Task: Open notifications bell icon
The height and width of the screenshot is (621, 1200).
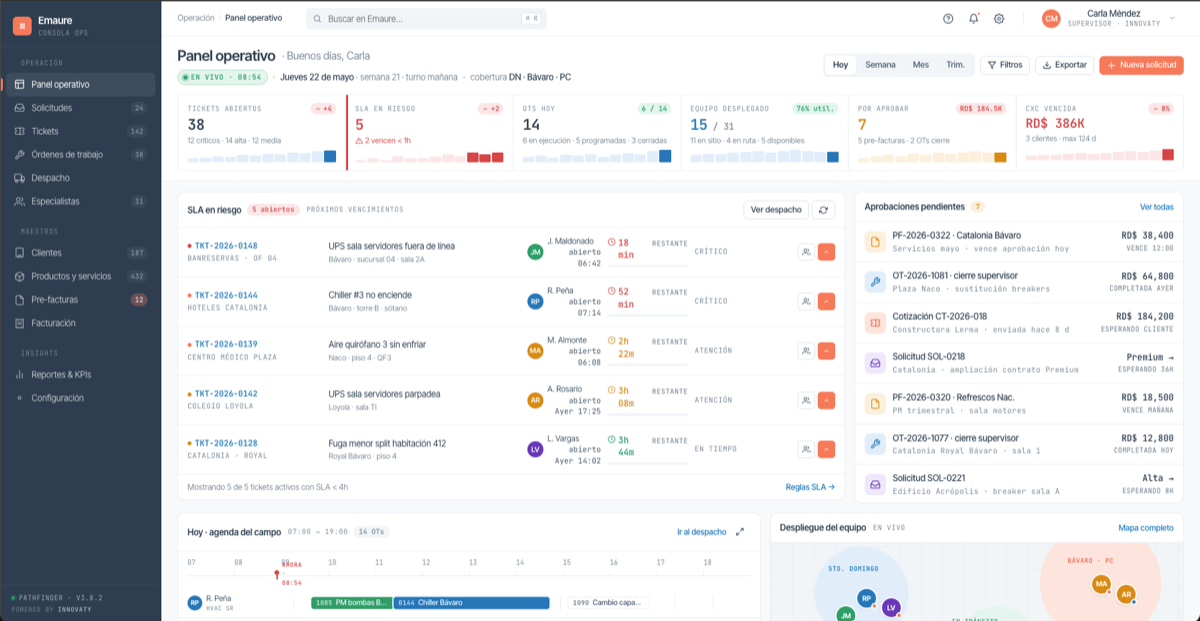Action: click(x=974, y=18)
